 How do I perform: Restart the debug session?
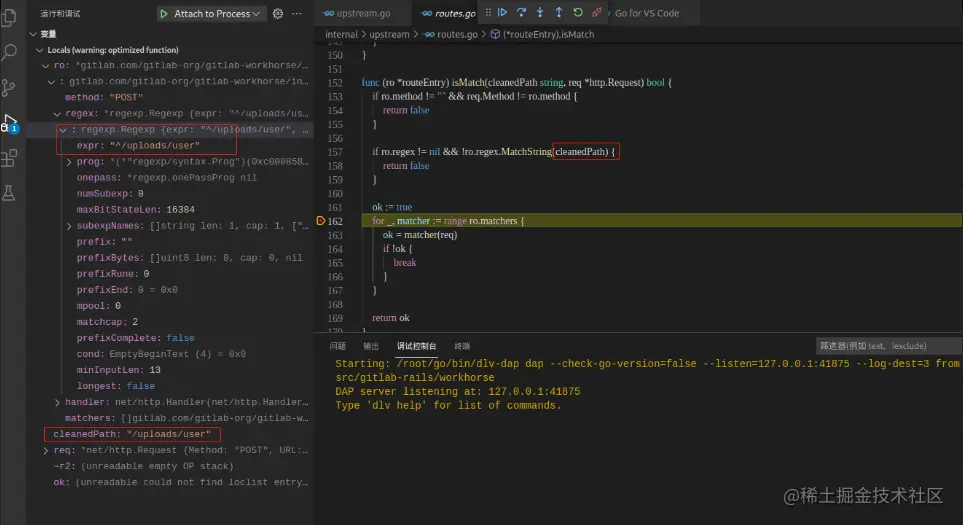pyautogui.click(x=578, y=13)
